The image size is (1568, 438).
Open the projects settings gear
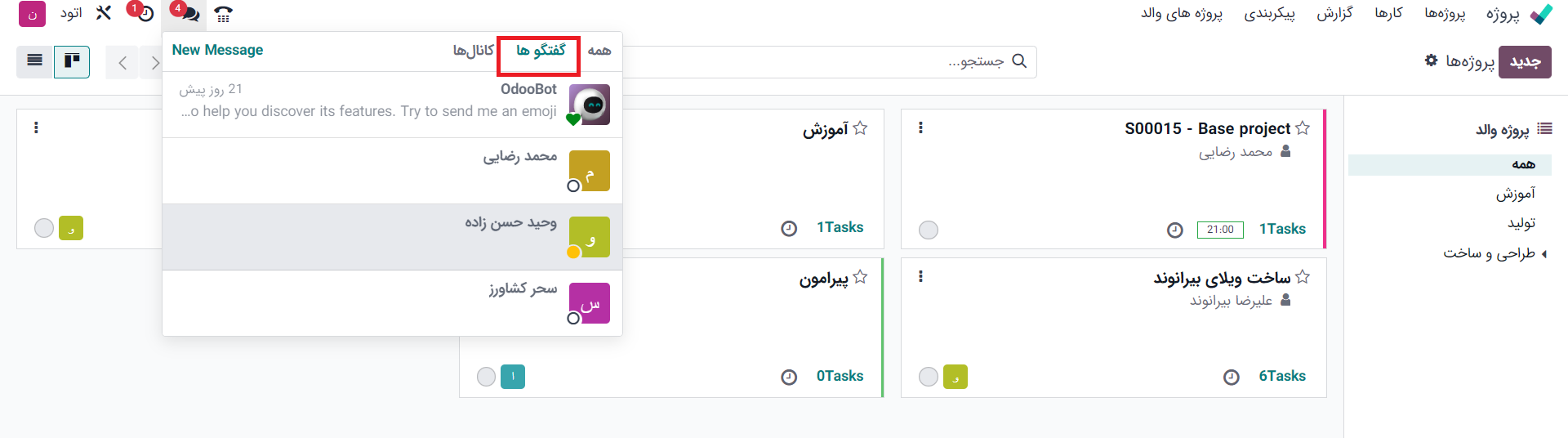[x=1431, y=60]
